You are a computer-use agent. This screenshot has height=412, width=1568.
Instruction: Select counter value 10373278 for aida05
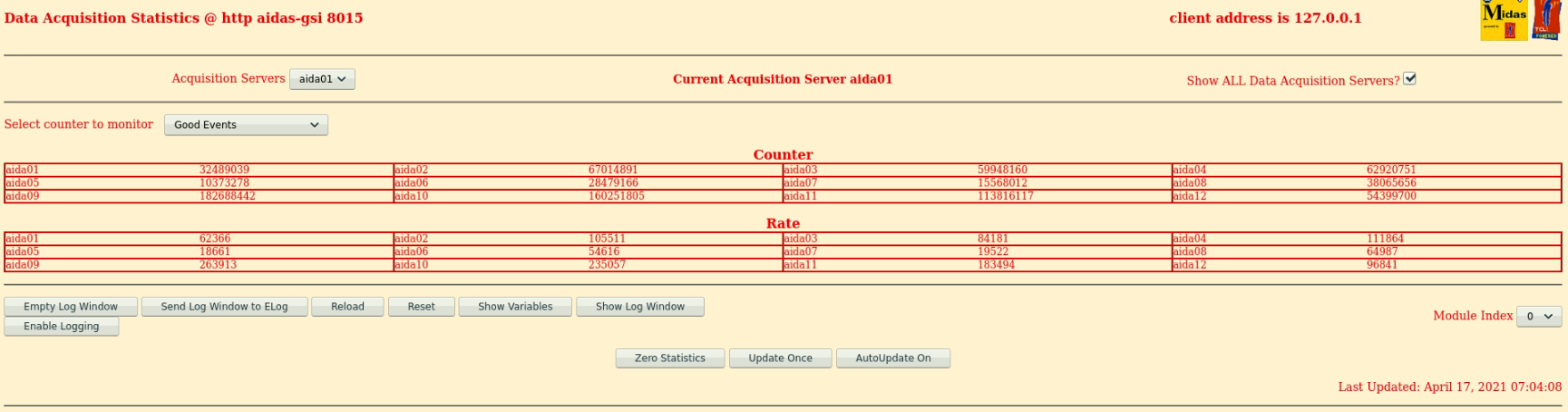pos(224,182)
